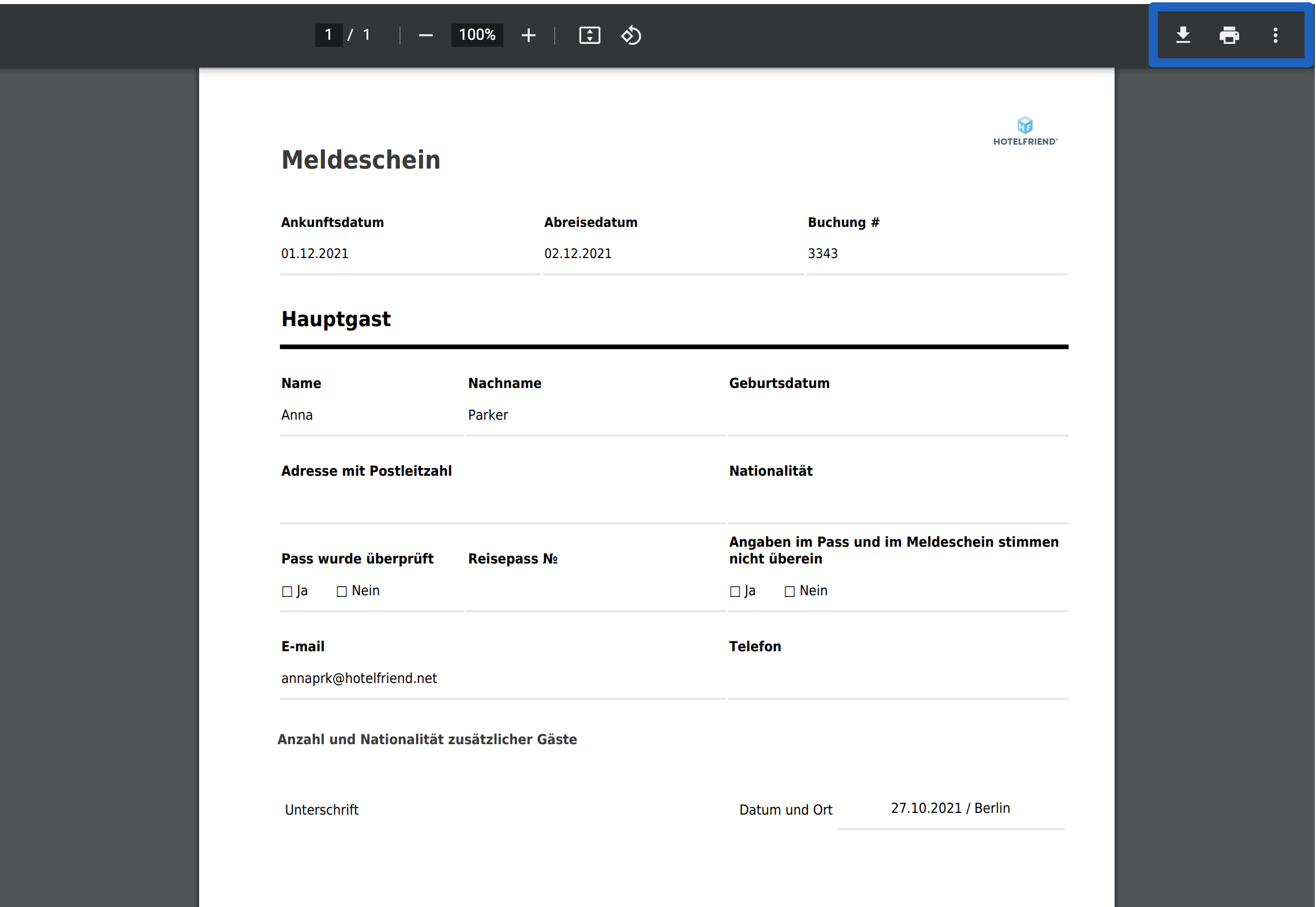Print the document
This screenshot has height=907, width=1316.
point(1229,35)
